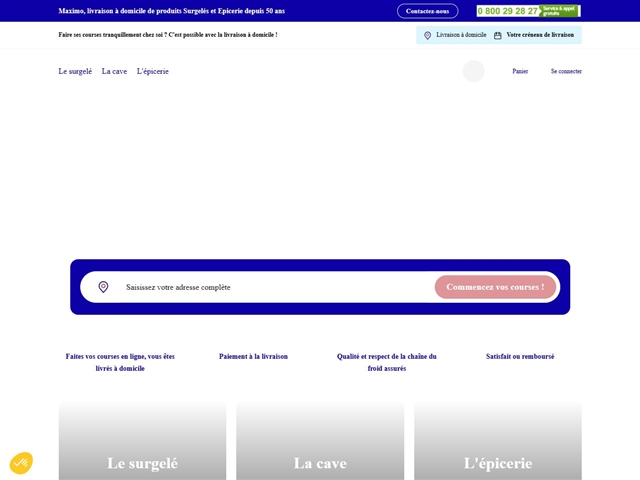Open the Le surgelé menu
Image resolution: width=640 pixels, height=480 pixels.
pyautogui.click(x=75, y=71)
